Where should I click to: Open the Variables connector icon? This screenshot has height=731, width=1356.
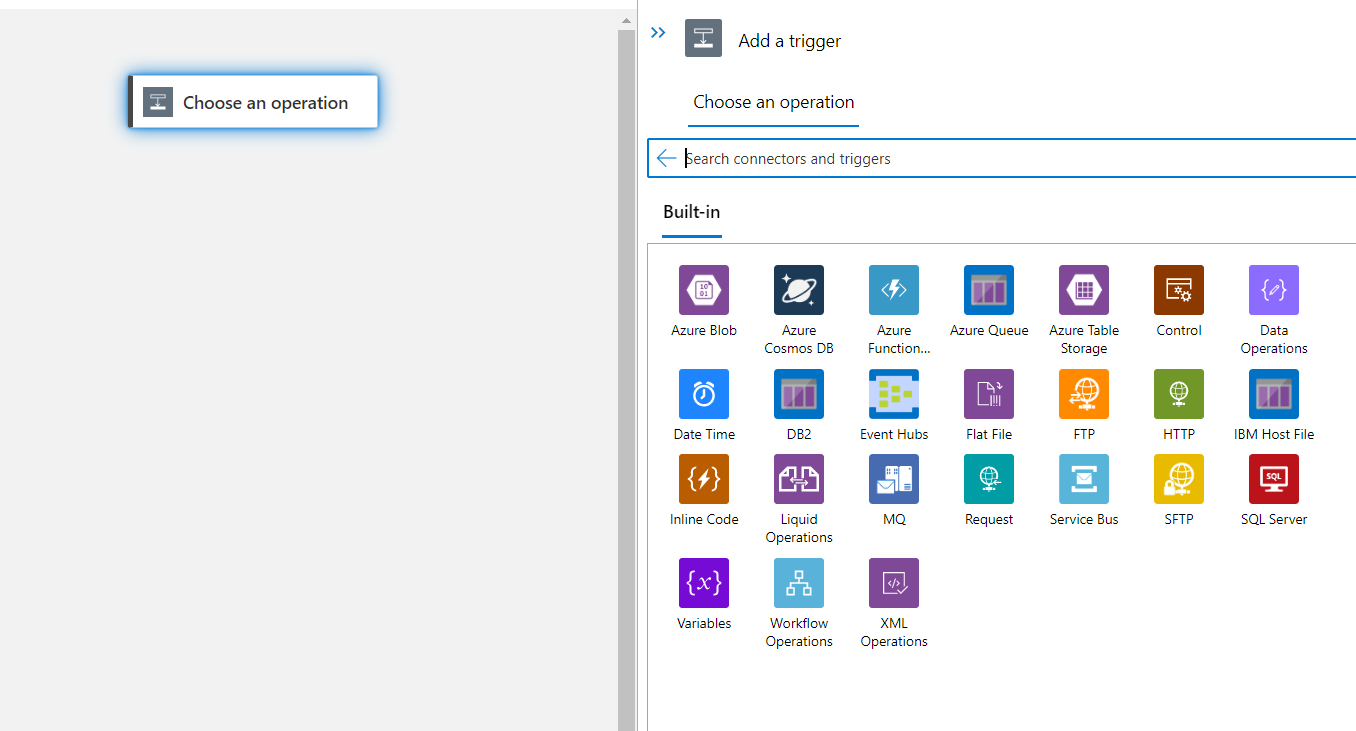tap(704, 583)
